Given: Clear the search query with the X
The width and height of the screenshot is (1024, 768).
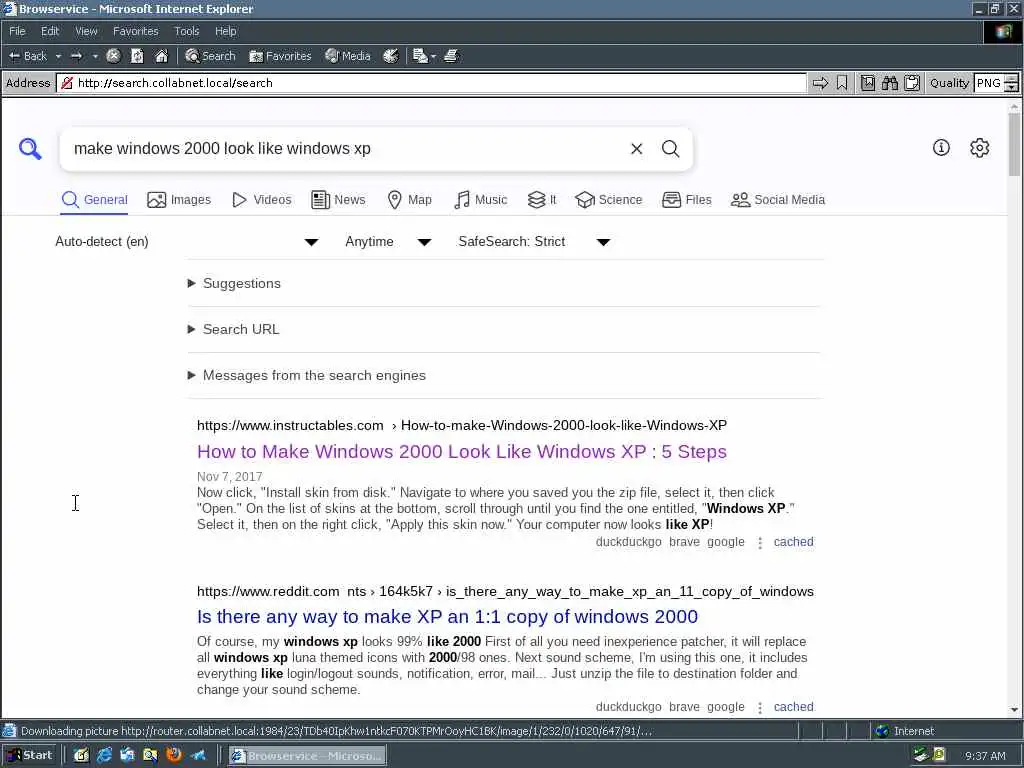Looking at the screenshot, I should click(637, 149).
